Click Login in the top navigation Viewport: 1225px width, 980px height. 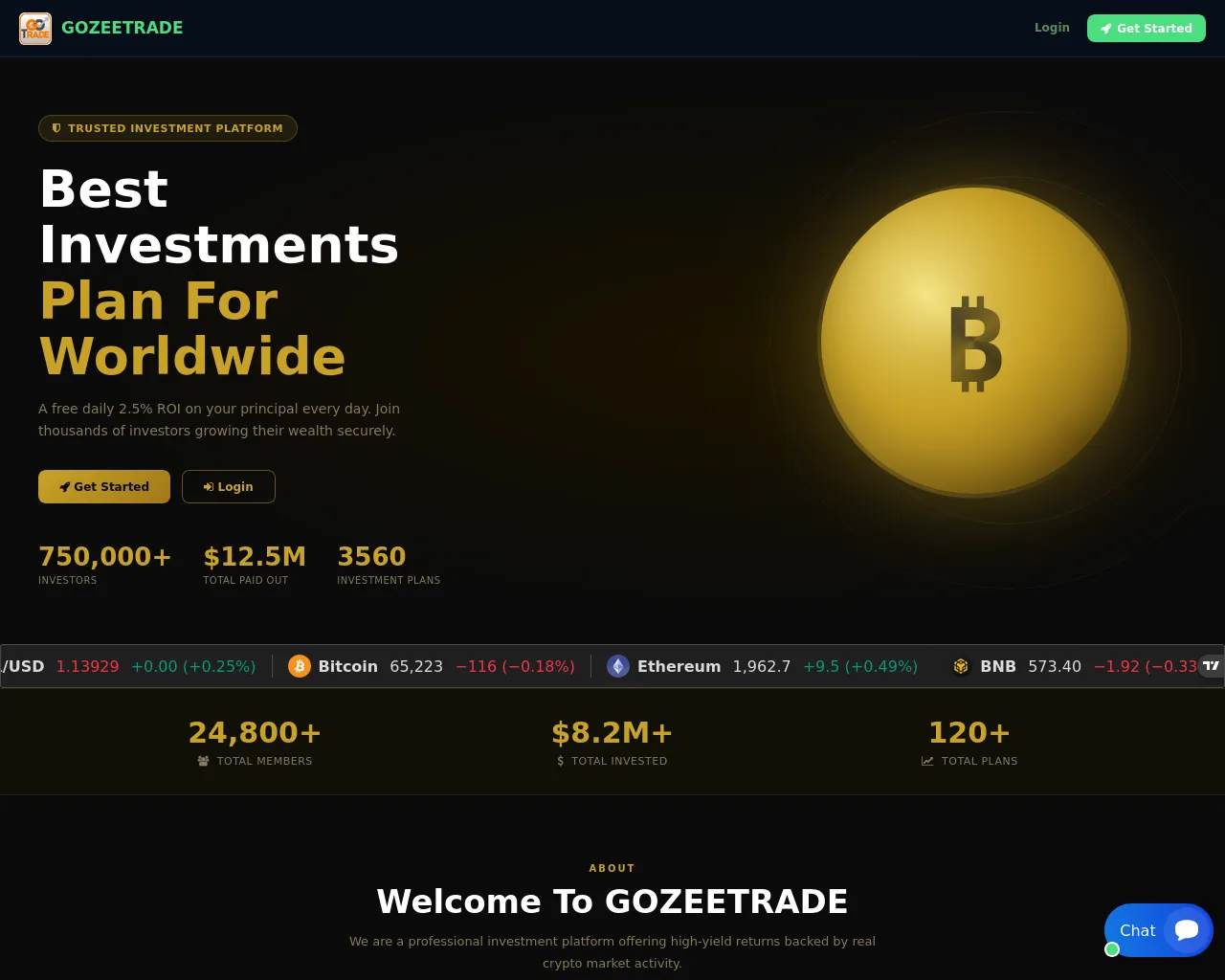tap(1052, 28)
